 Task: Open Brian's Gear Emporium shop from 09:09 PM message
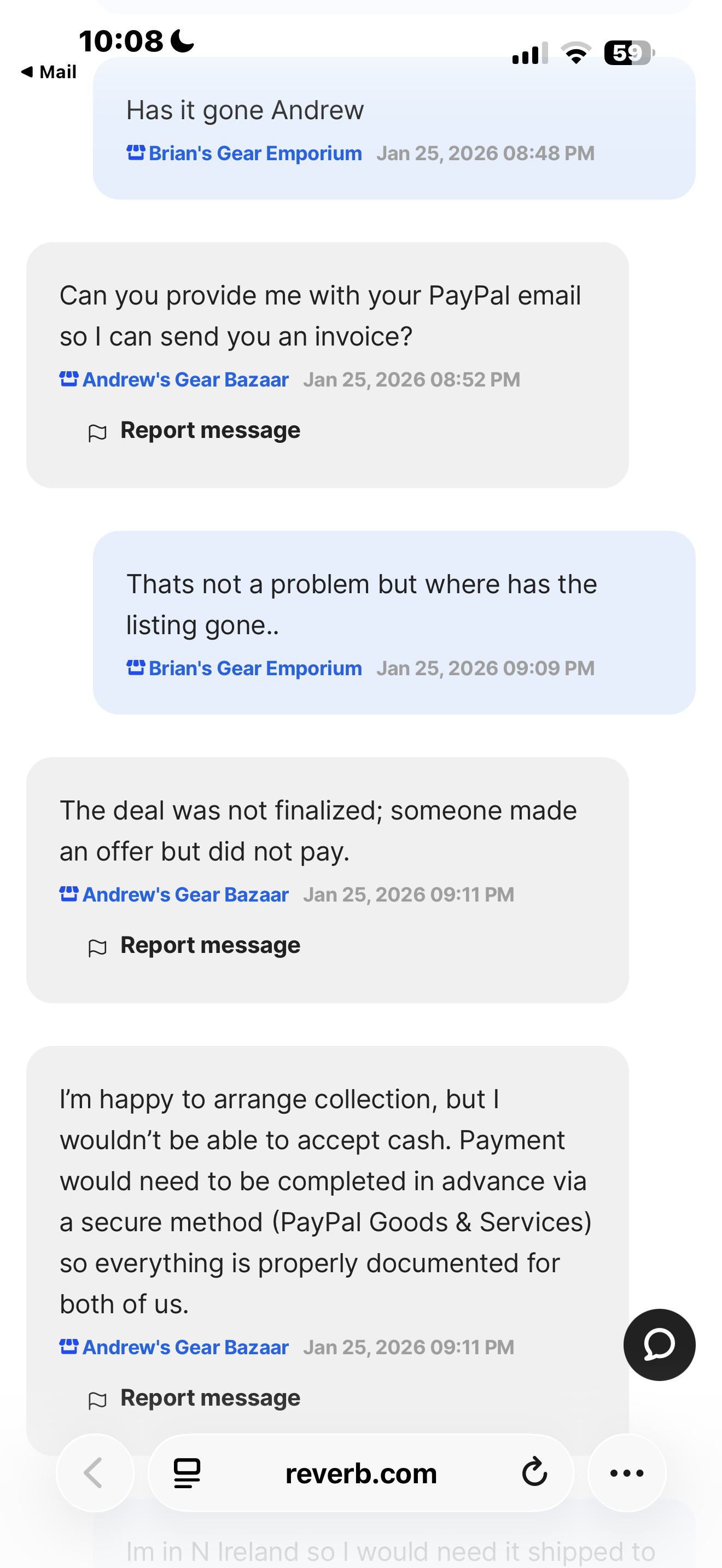(255, 668)
